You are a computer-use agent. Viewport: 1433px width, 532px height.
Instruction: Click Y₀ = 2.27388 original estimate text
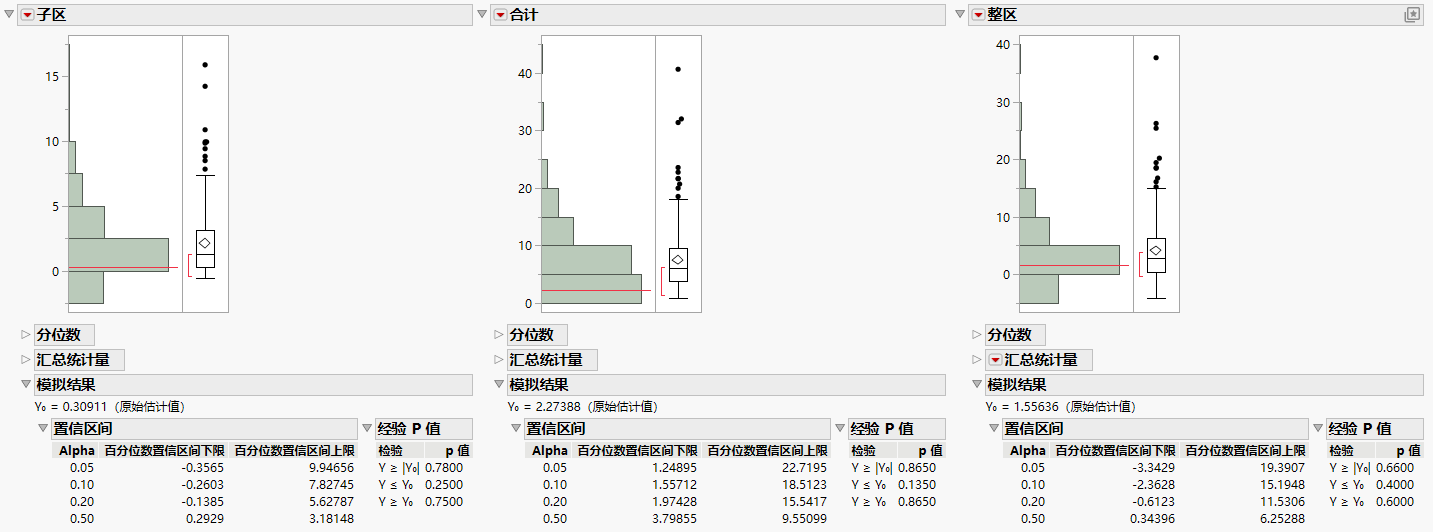[582, 407]
